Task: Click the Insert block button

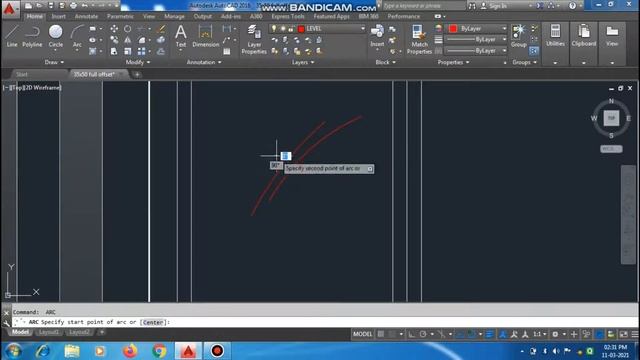Action: click(377, 36)
